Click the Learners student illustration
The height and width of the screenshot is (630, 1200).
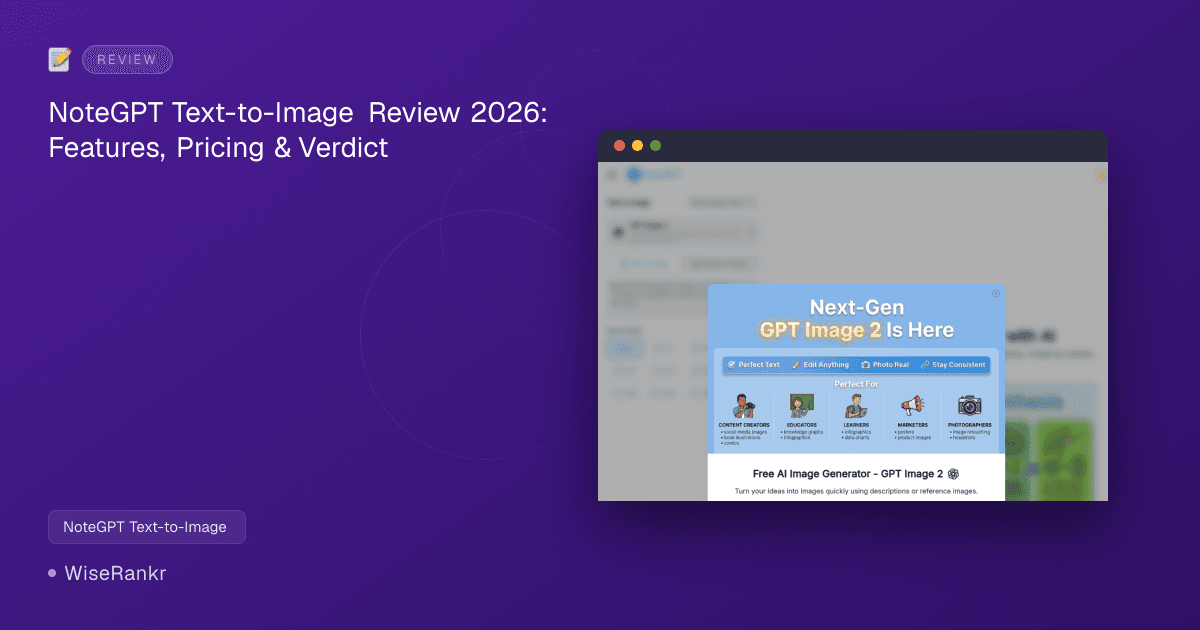coord(855,406)
